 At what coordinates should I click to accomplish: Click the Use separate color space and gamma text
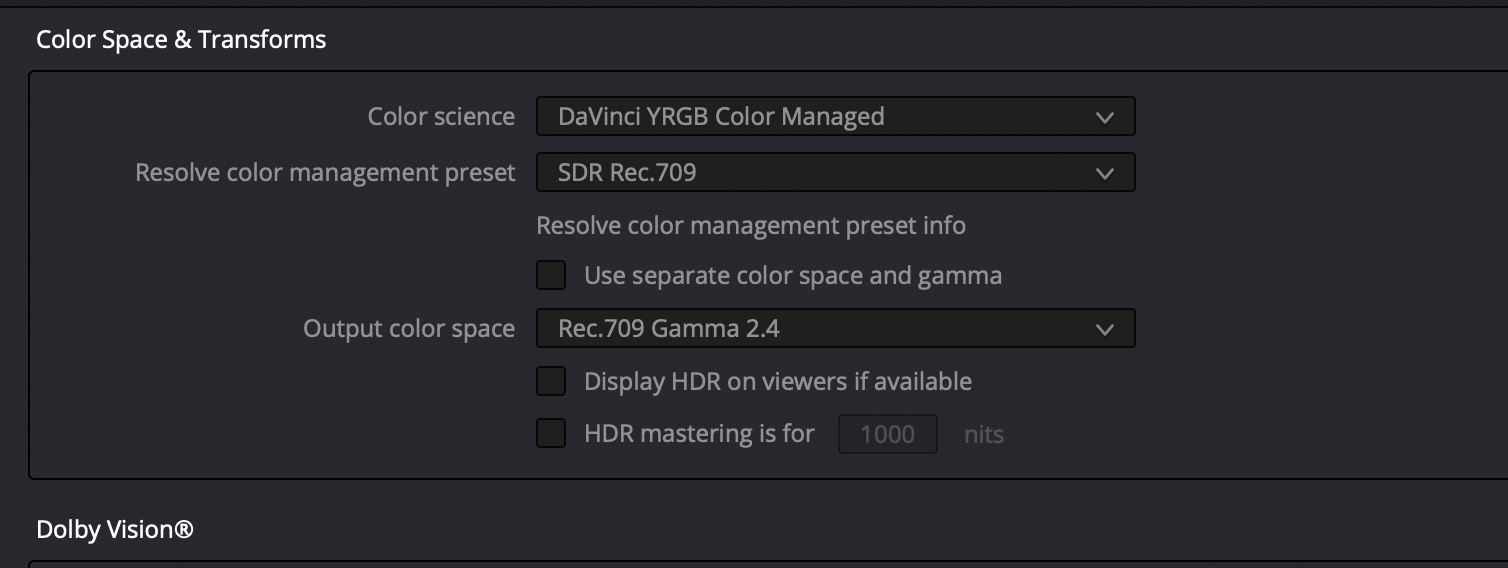793,275
